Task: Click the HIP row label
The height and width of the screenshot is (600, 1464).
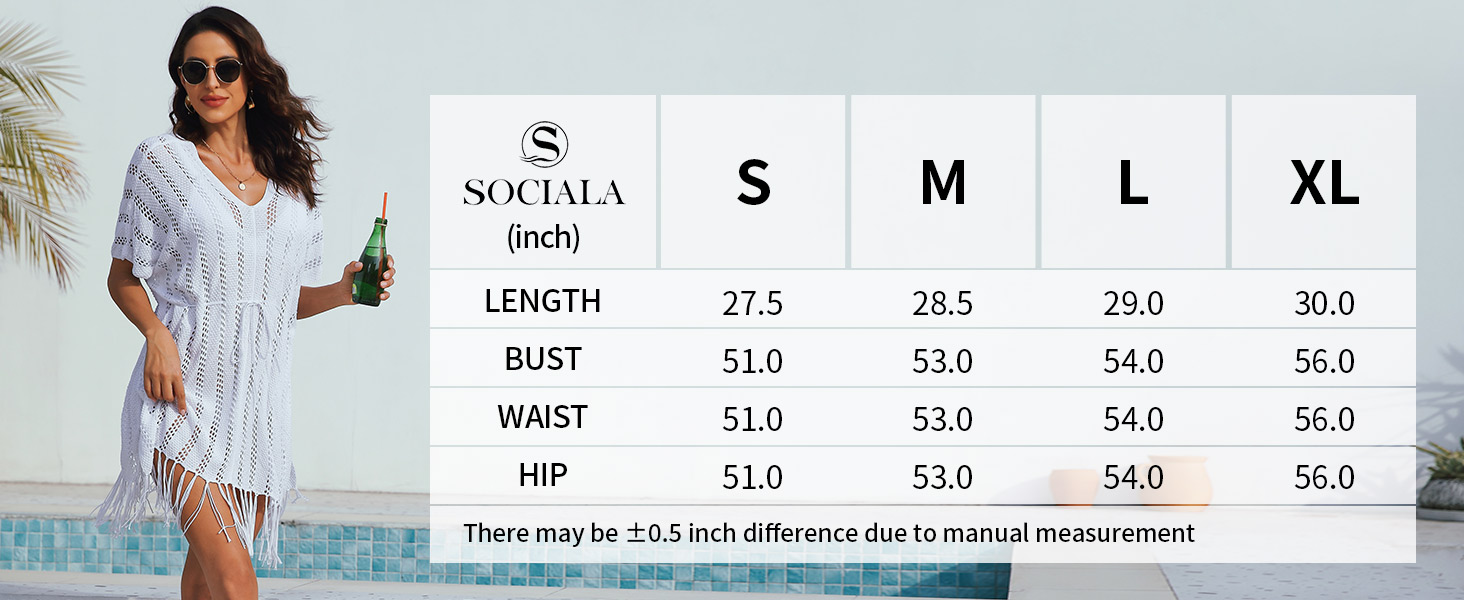Action: 543,475
